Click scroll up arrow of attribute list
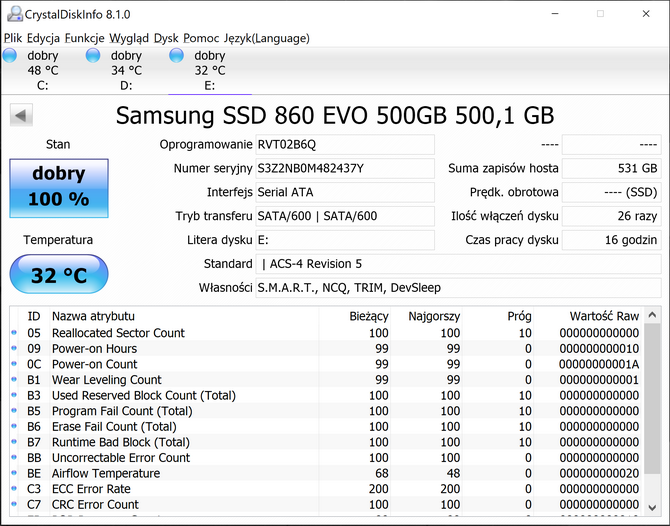This screenshot has width=670, height=526. point(652,315)
